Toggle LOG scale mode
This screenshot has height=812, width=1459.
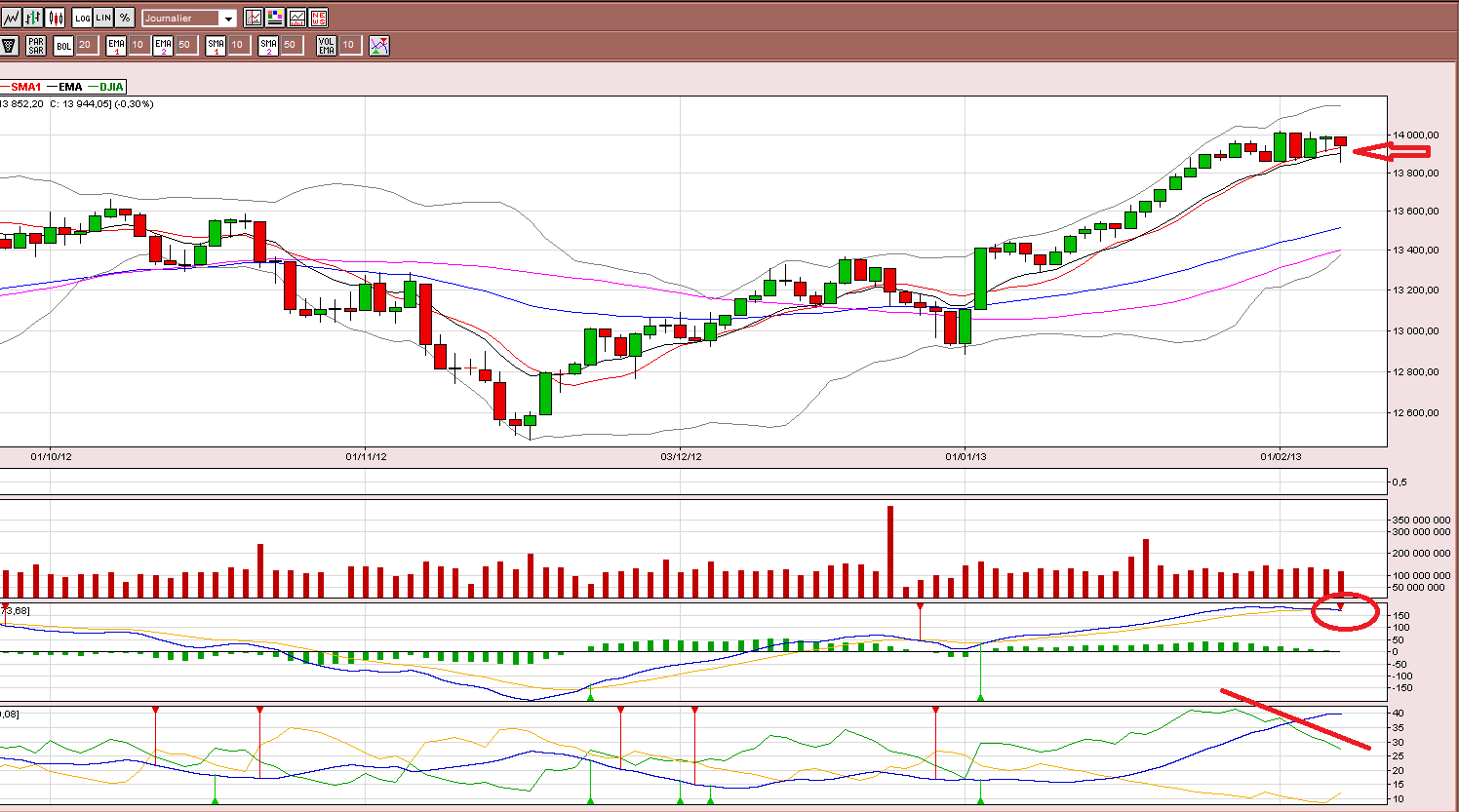(x=82, y=18)
